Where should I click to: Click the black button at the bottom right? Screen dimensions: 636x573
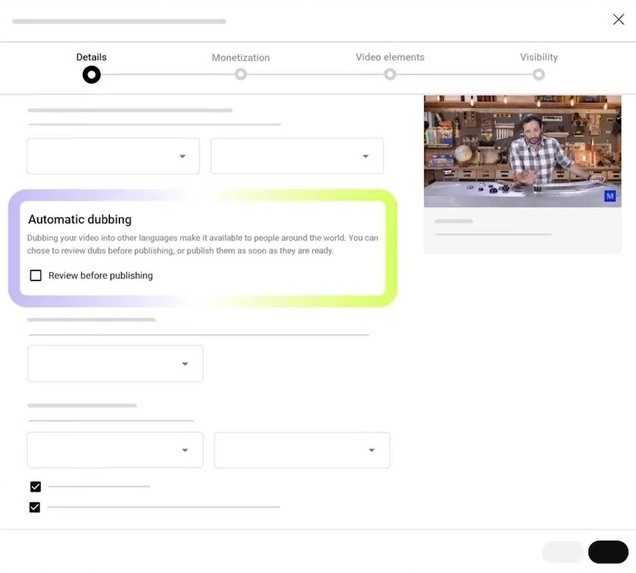pyautogui.click(x=608, y=552)
